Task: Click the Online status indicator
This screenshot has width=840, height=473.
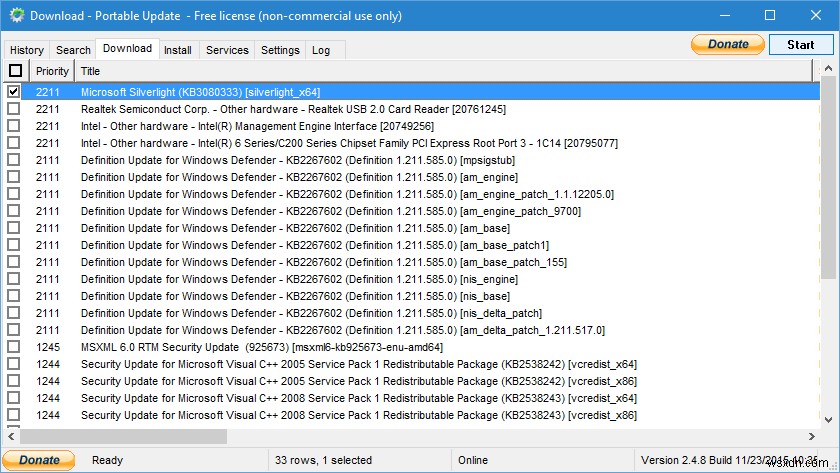Action: (x=472, y=460)
